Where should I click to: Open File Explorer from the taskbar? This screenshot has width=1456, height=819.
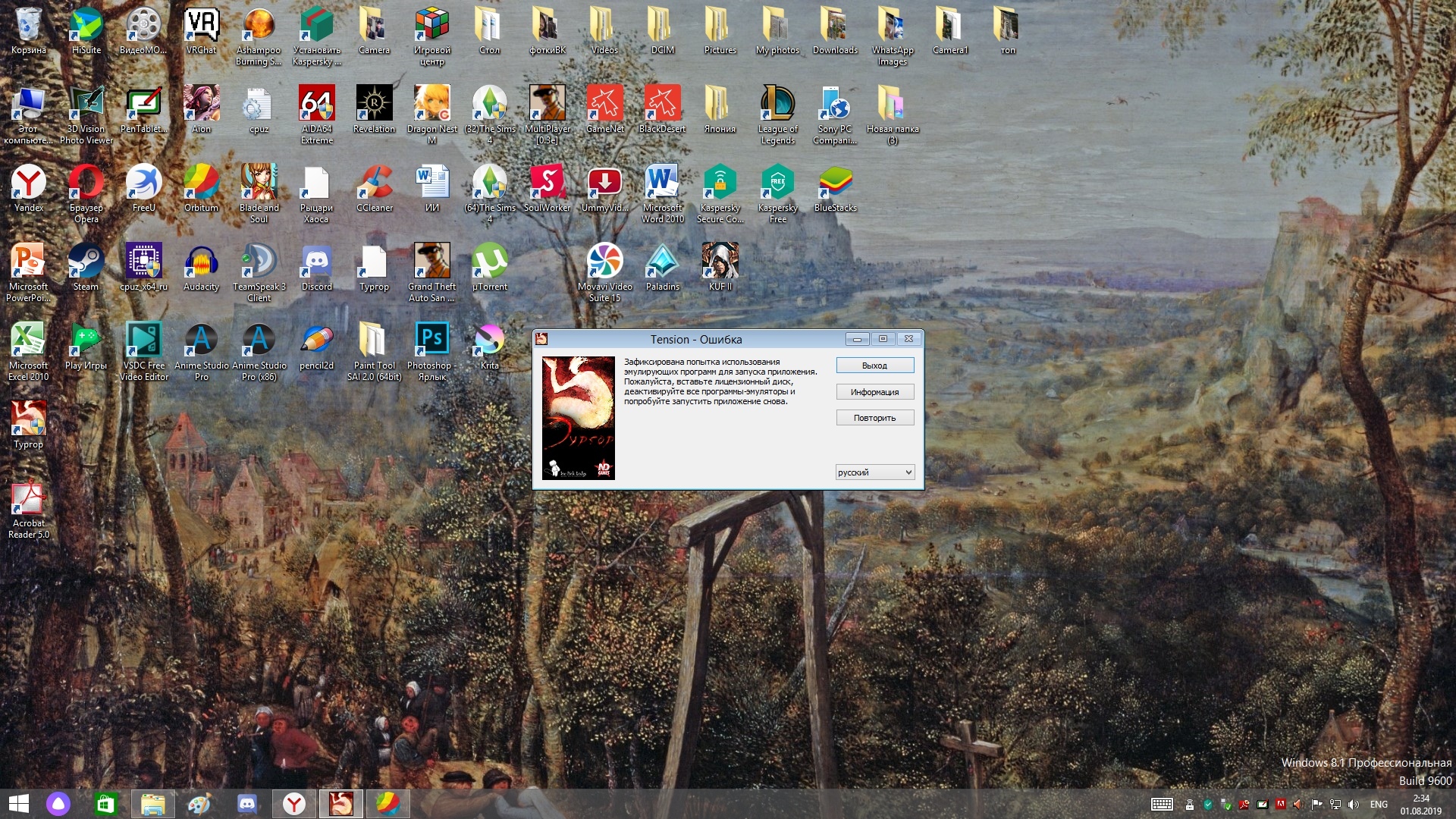pyautogui.click(x=152, y=804)
